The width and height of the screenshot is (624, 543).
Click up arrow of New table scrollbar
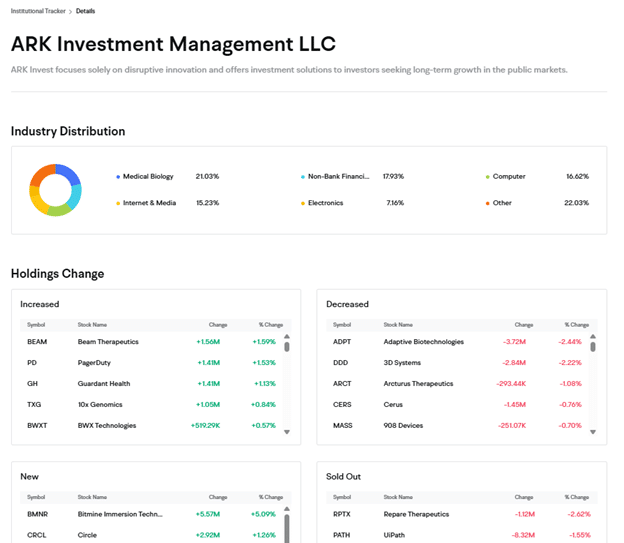click(287, 509)
